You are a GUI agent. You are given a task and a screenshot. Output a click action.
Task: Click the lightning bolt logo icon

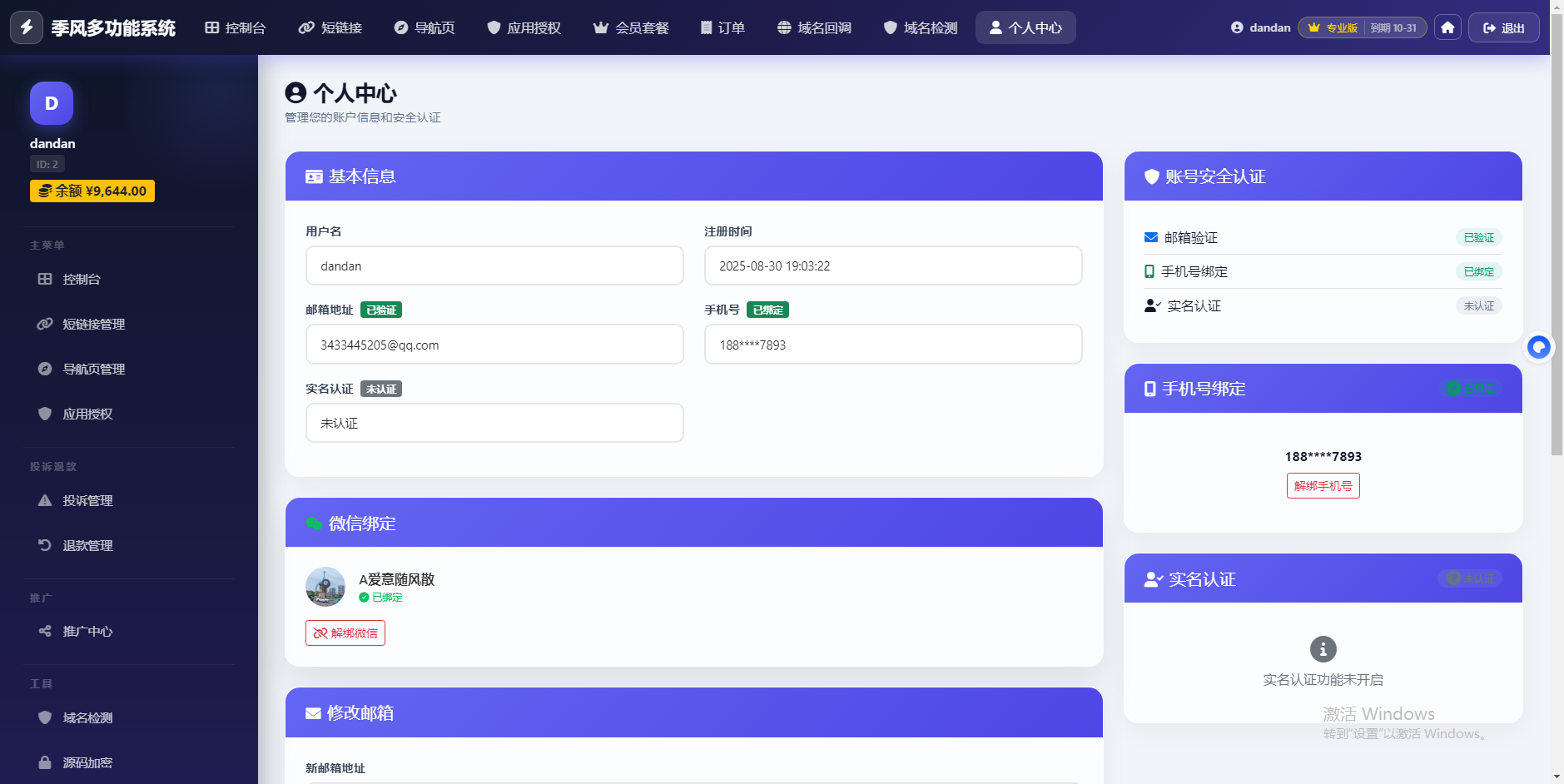pyautogui.click(x=27, y=27)
